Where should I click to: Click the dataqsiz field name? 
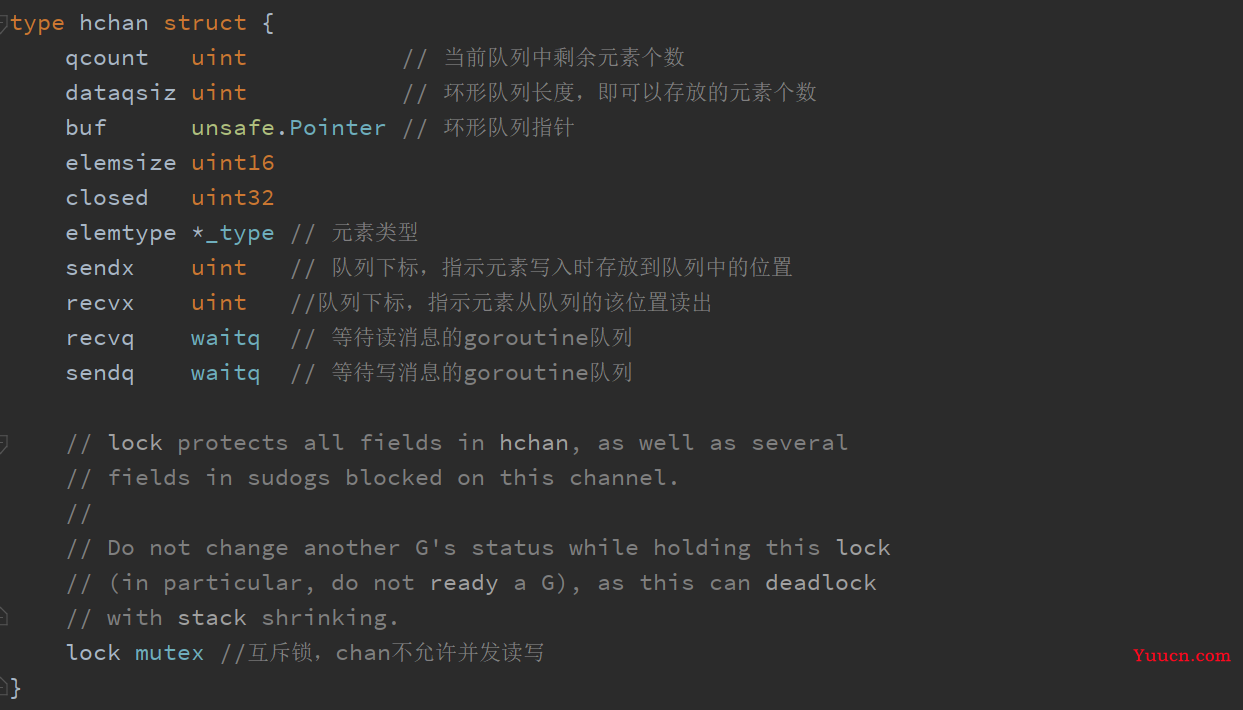coord(121,93)
